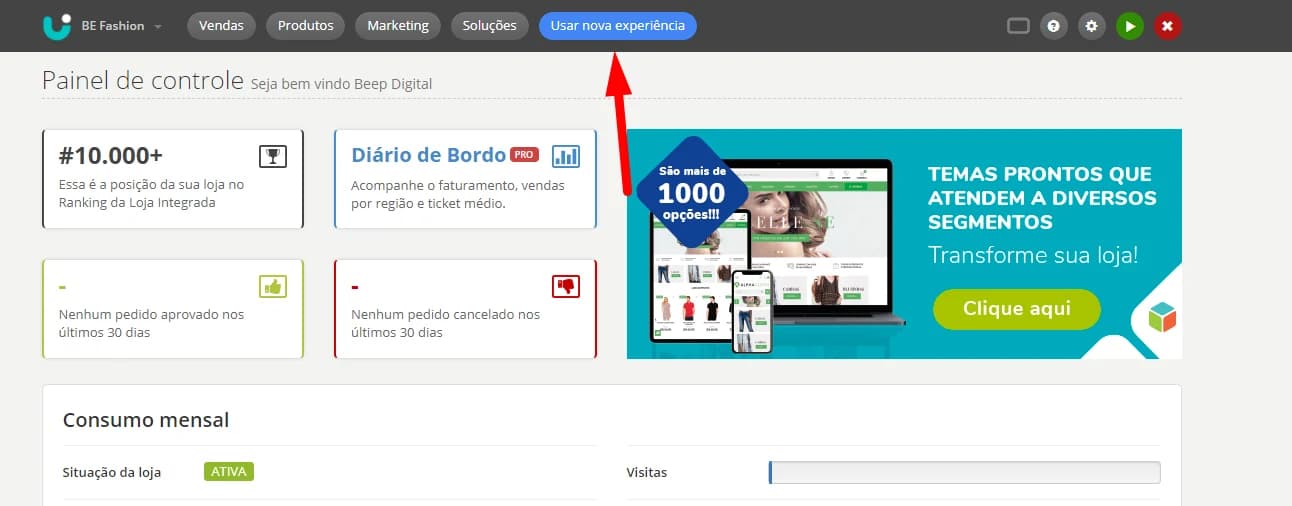Click the screen preview rectangle icon
The height and width of the screenshot is (506, 1292).
(x=1018, y=26)
